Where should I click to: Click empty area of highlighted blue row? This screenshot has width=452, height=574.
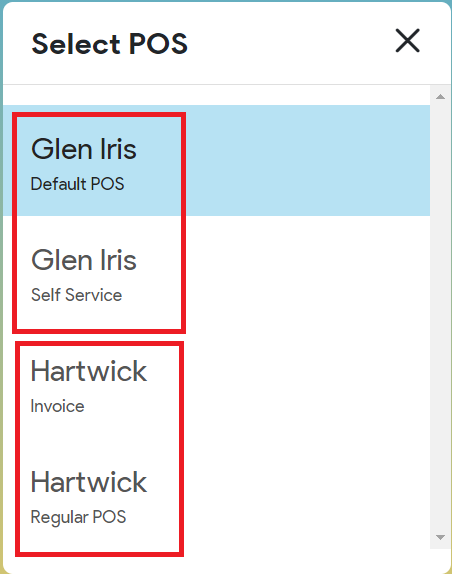[x=307, y=160]
